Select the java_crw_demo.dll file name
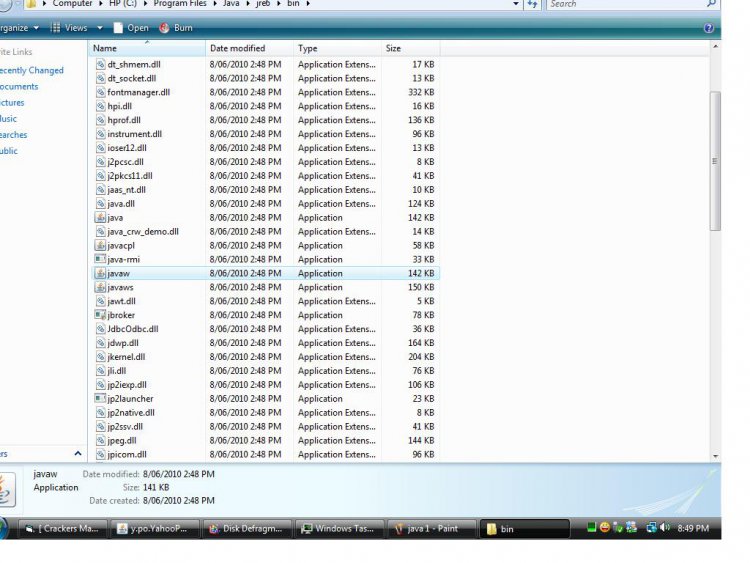Image resolution: width=750 pixels, height=563 pixels. pos(143,232)
